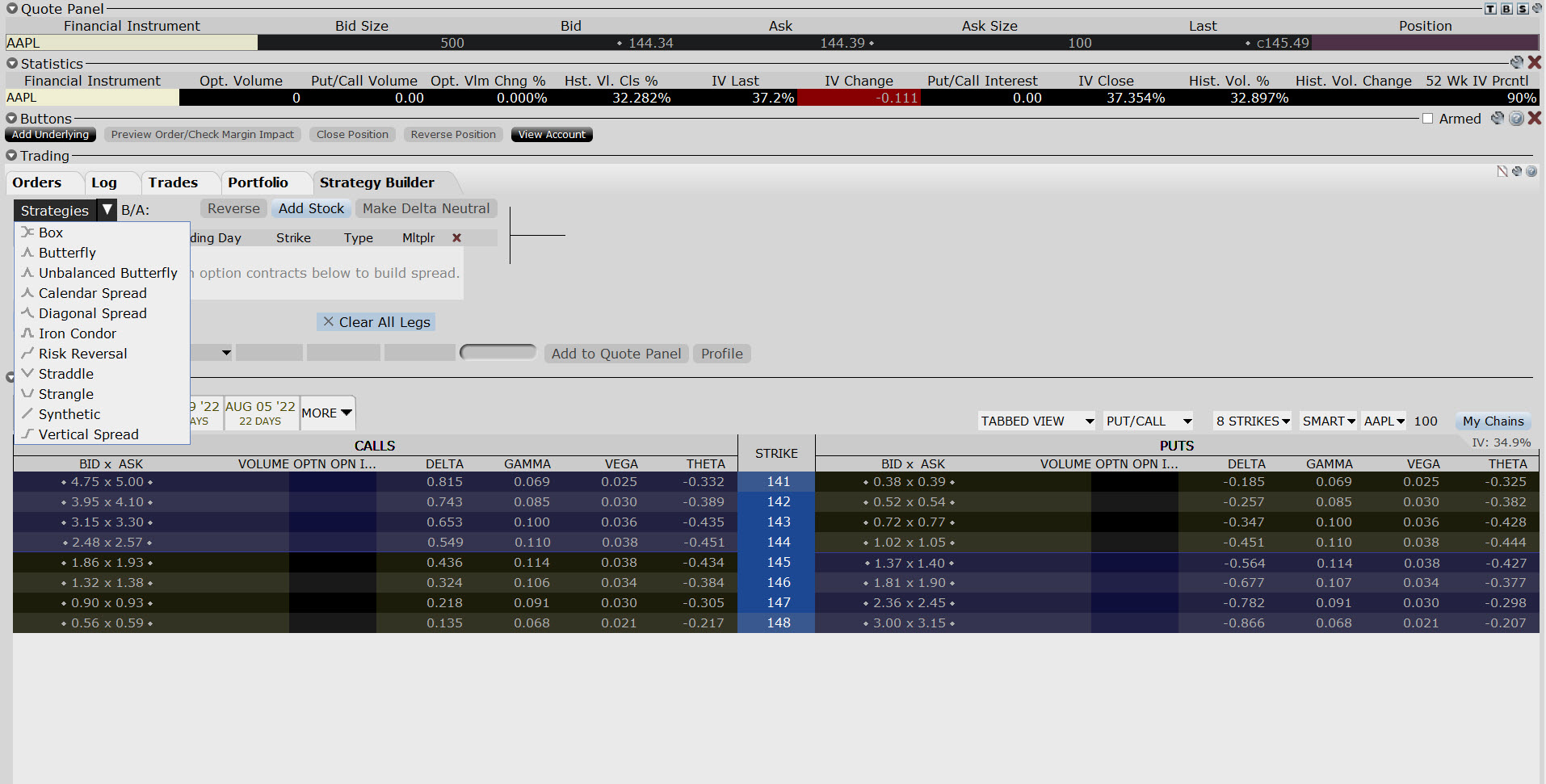The image size is (1546, 784).
Task: Open the PUT/CALL dropdown
Action: 1149,421
